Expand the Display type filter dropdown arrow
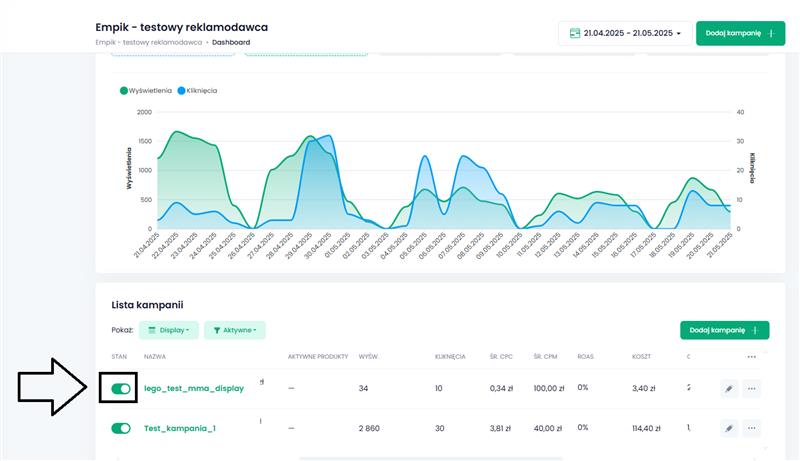Viewport: 800px width, 461px height. [188, 330]
